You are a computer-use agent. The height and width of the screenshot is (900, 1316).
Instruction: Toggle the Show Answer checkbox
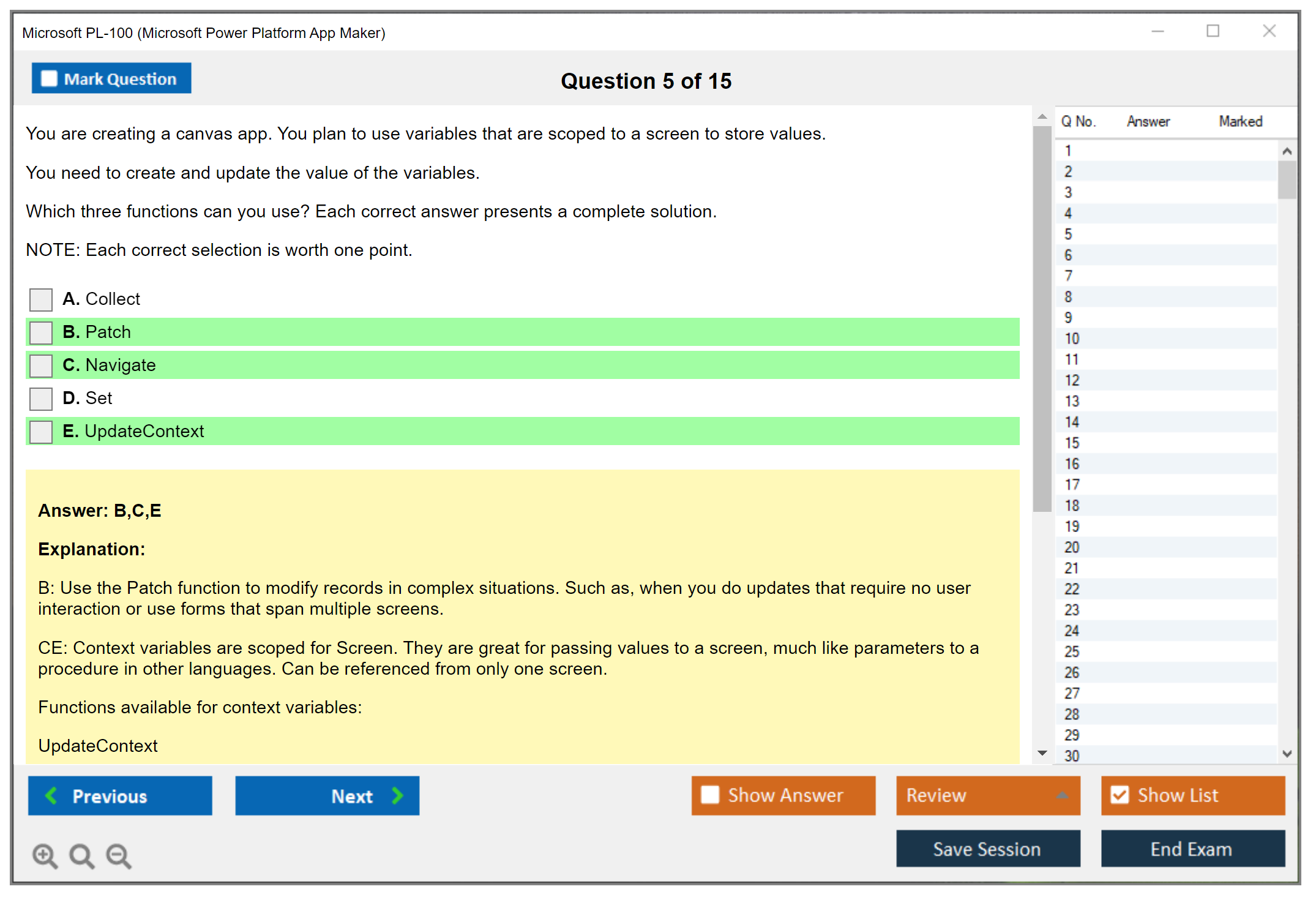(x=710, y=795)
